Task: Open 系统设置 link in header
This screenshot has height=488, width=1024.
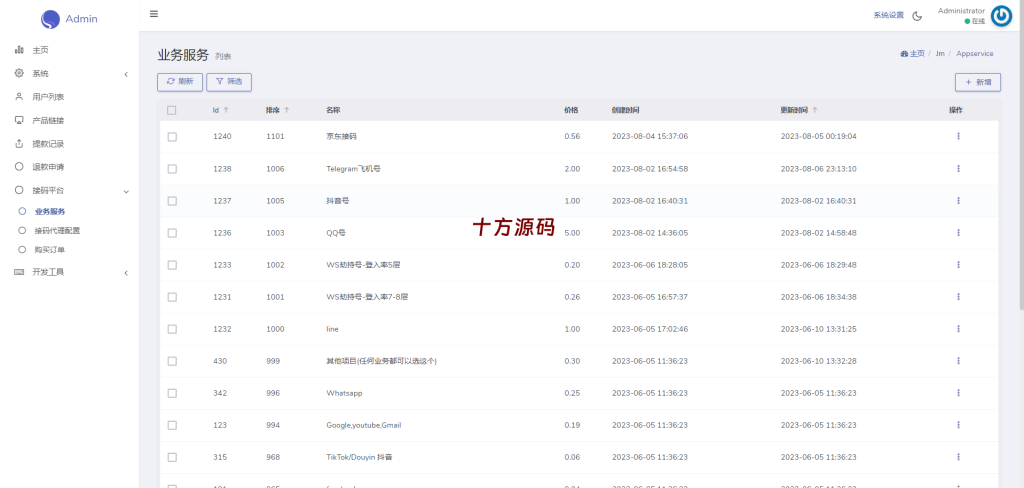Action: [889, 16]
